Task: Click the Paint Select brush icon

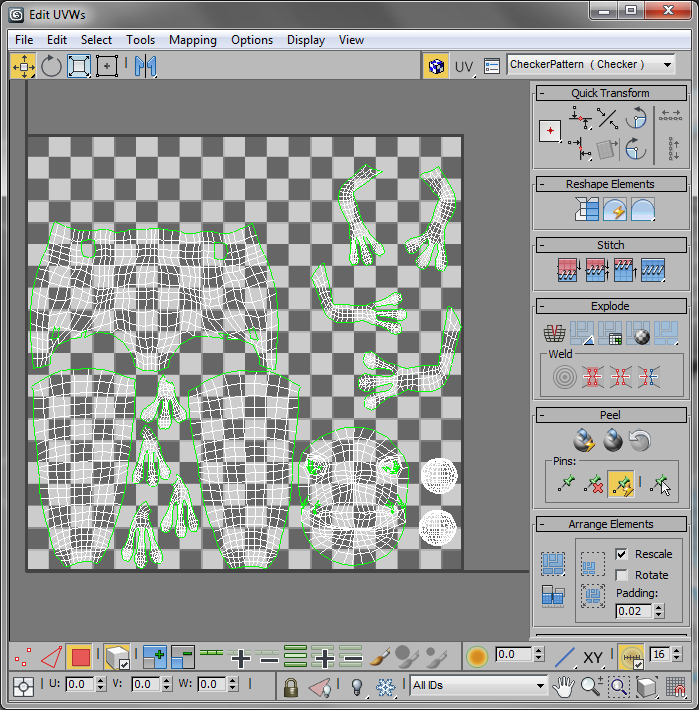Action: pos(379,657)
